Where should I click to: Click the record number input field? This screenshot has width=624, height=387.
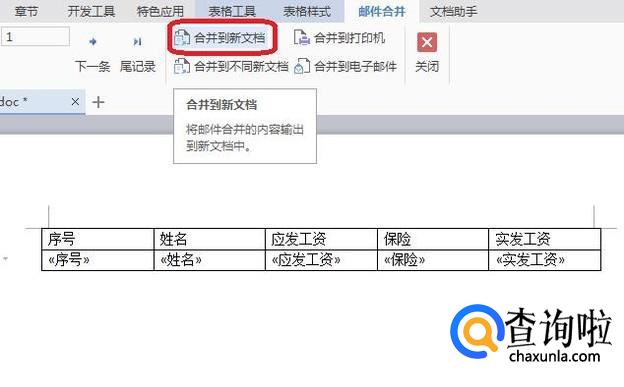point(35,37)
